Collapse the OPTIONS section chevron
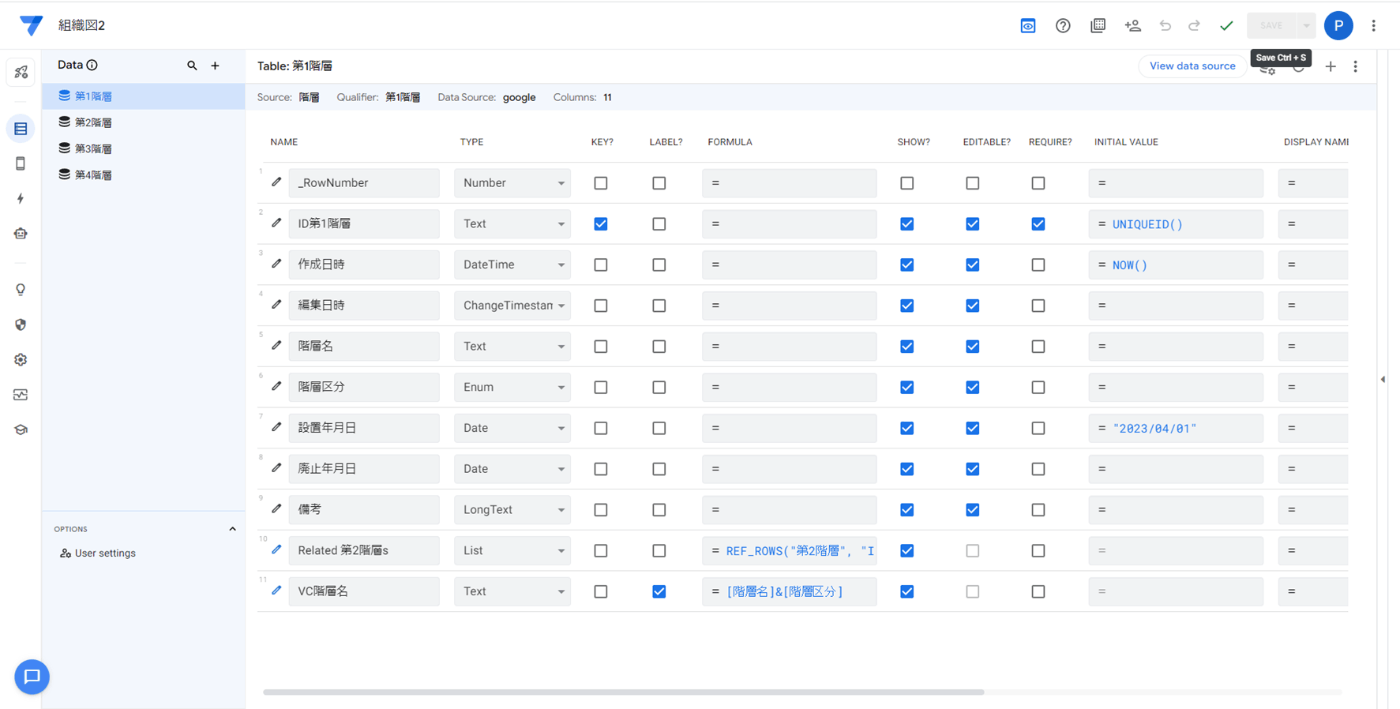 pos(233,529)
